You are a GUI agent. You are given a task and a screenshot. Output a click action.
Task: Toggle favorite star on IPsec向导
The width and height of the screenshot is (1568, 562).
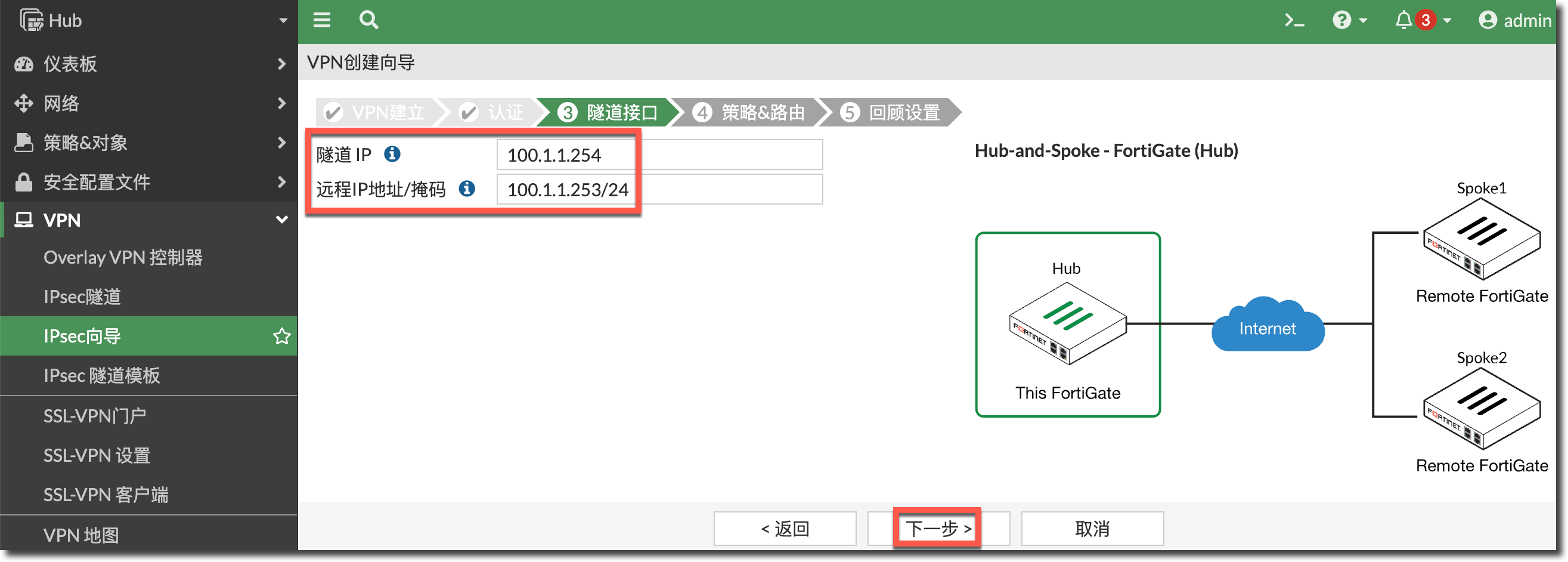[x=281, y=336]
